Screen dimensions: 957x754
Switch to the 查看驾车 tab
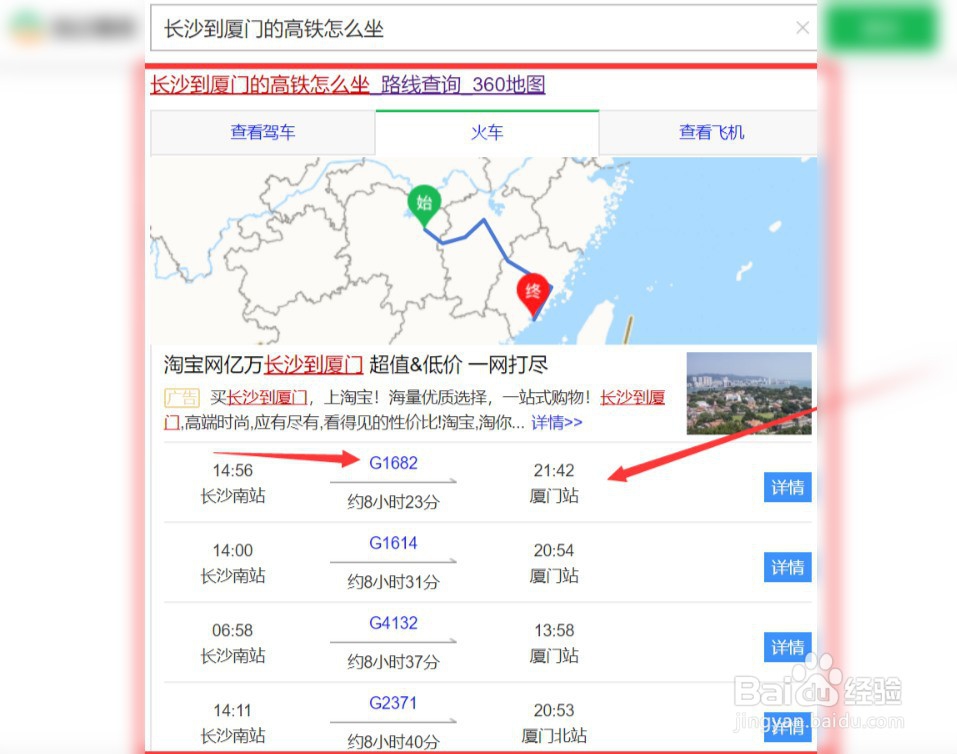coord(262,132)
